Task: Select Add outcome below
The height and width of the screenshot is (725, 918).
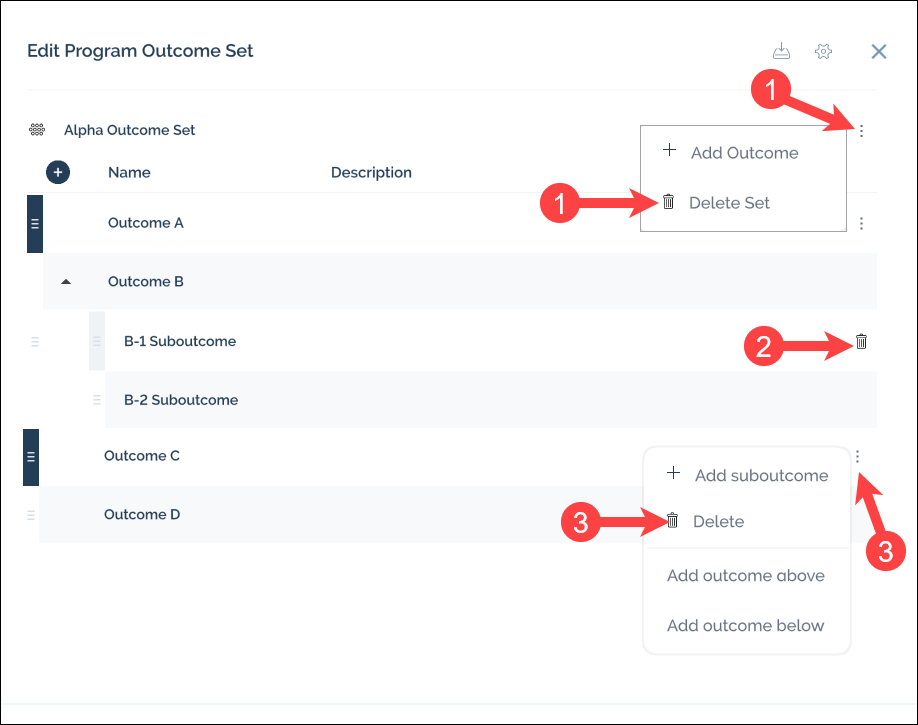Action: pos(745,626)
